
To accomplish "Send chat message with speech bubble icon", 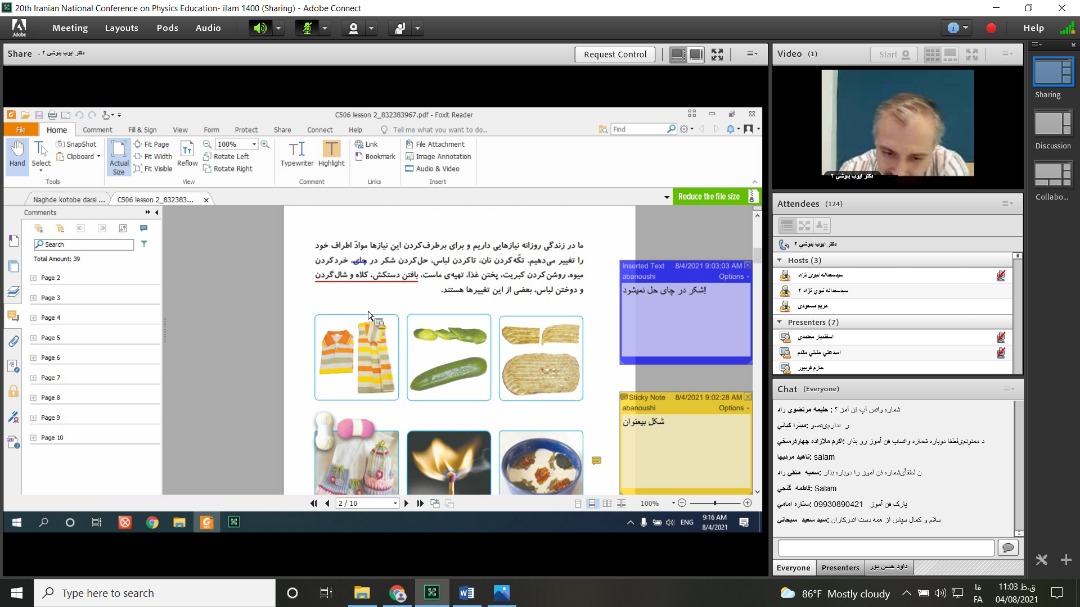I will pyautogui.click(x=1007, y=548).
